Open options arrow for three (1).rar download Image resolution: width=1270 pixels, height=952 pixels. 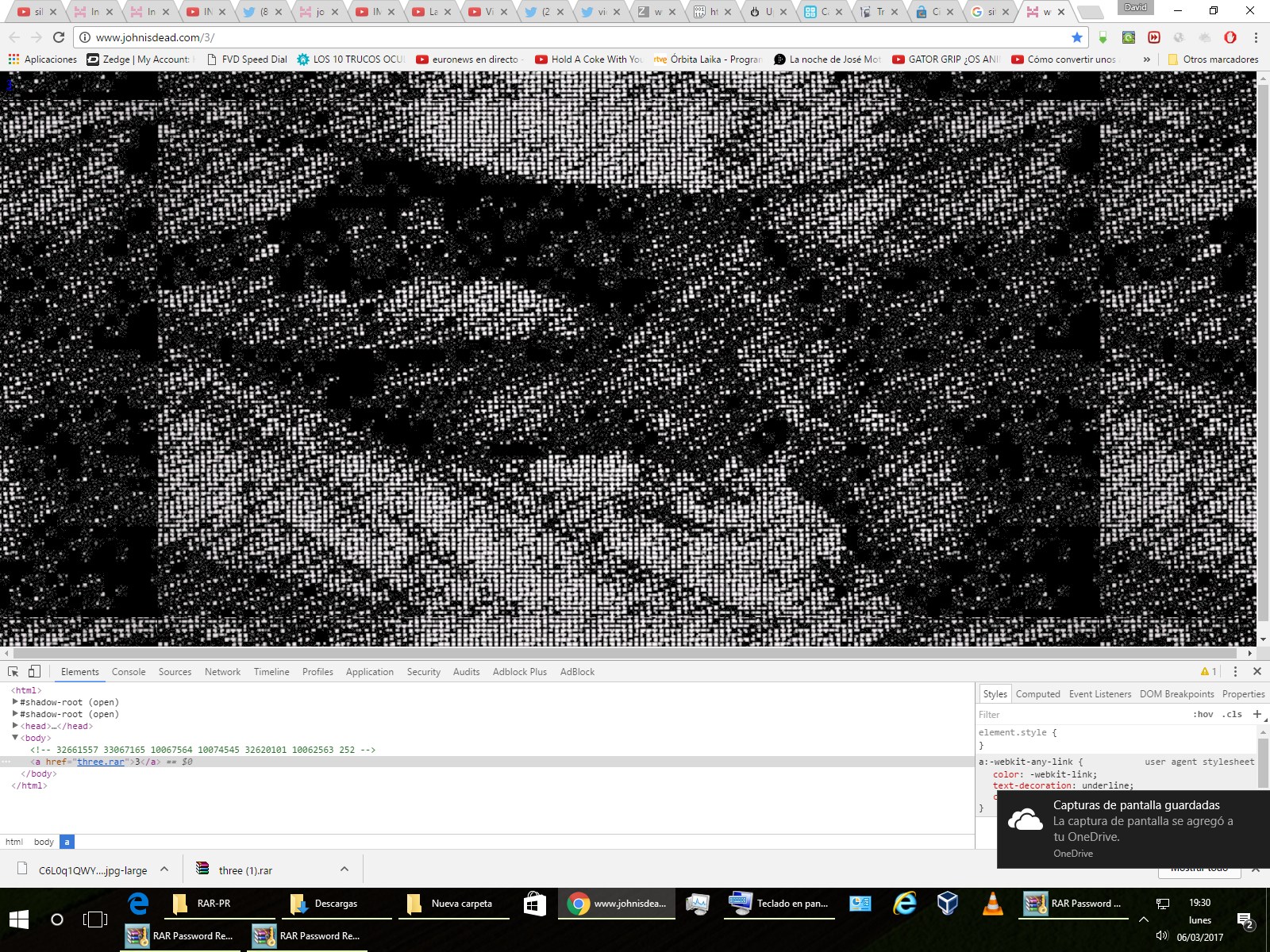point(344,869)
